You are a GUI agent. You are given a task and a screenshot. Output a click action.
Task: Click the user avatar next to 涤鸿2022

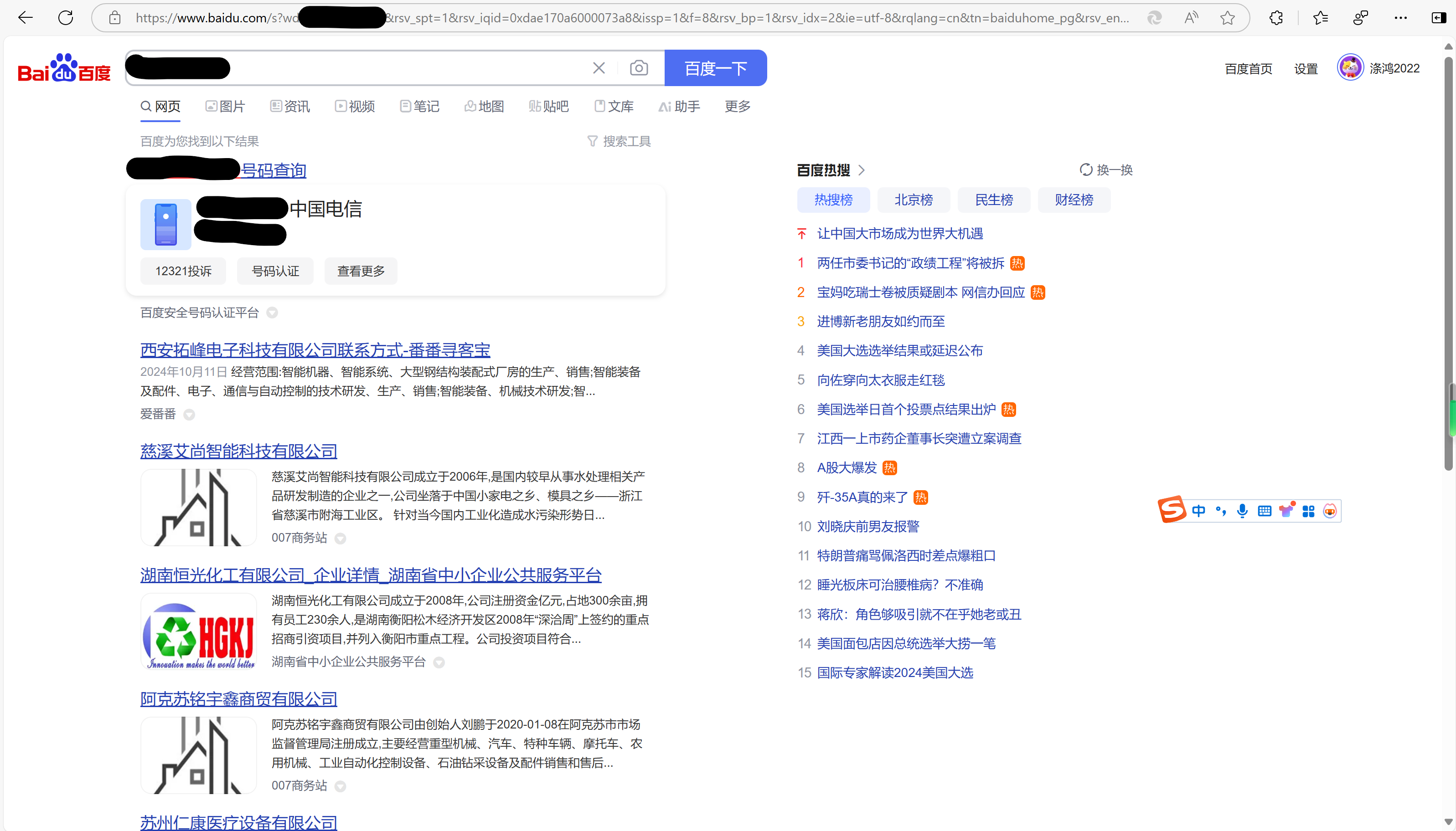1350,68
